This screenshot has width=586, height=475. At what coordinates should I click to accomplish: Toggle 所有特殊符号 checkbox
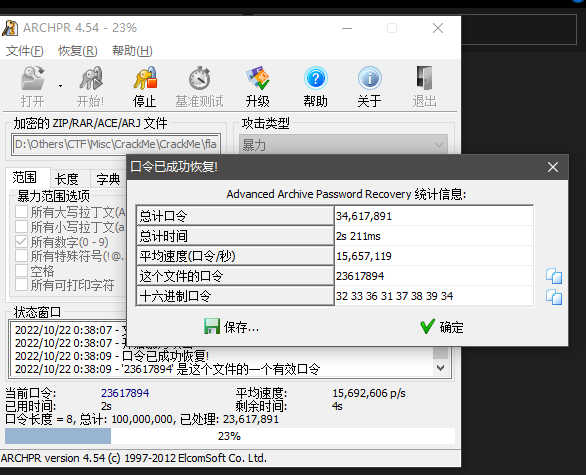click(21, 256)
